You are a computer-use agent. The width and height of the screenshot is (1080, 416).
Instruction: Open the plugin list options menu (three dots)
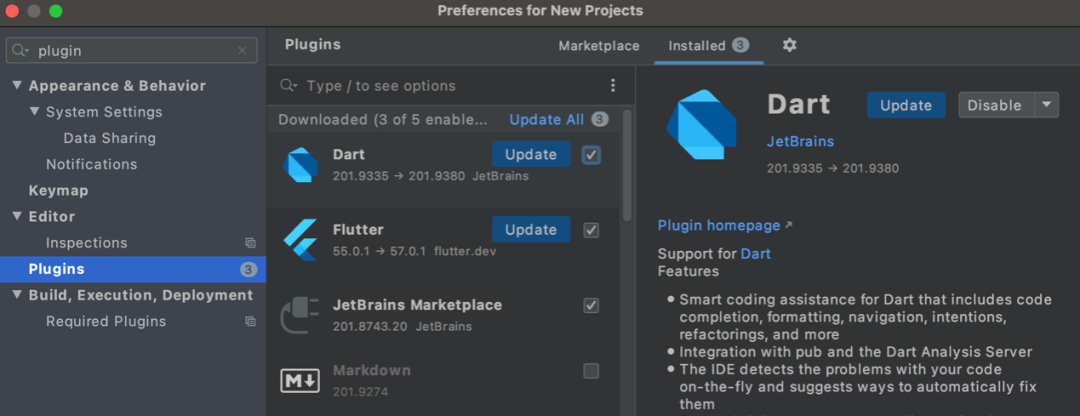613,86
